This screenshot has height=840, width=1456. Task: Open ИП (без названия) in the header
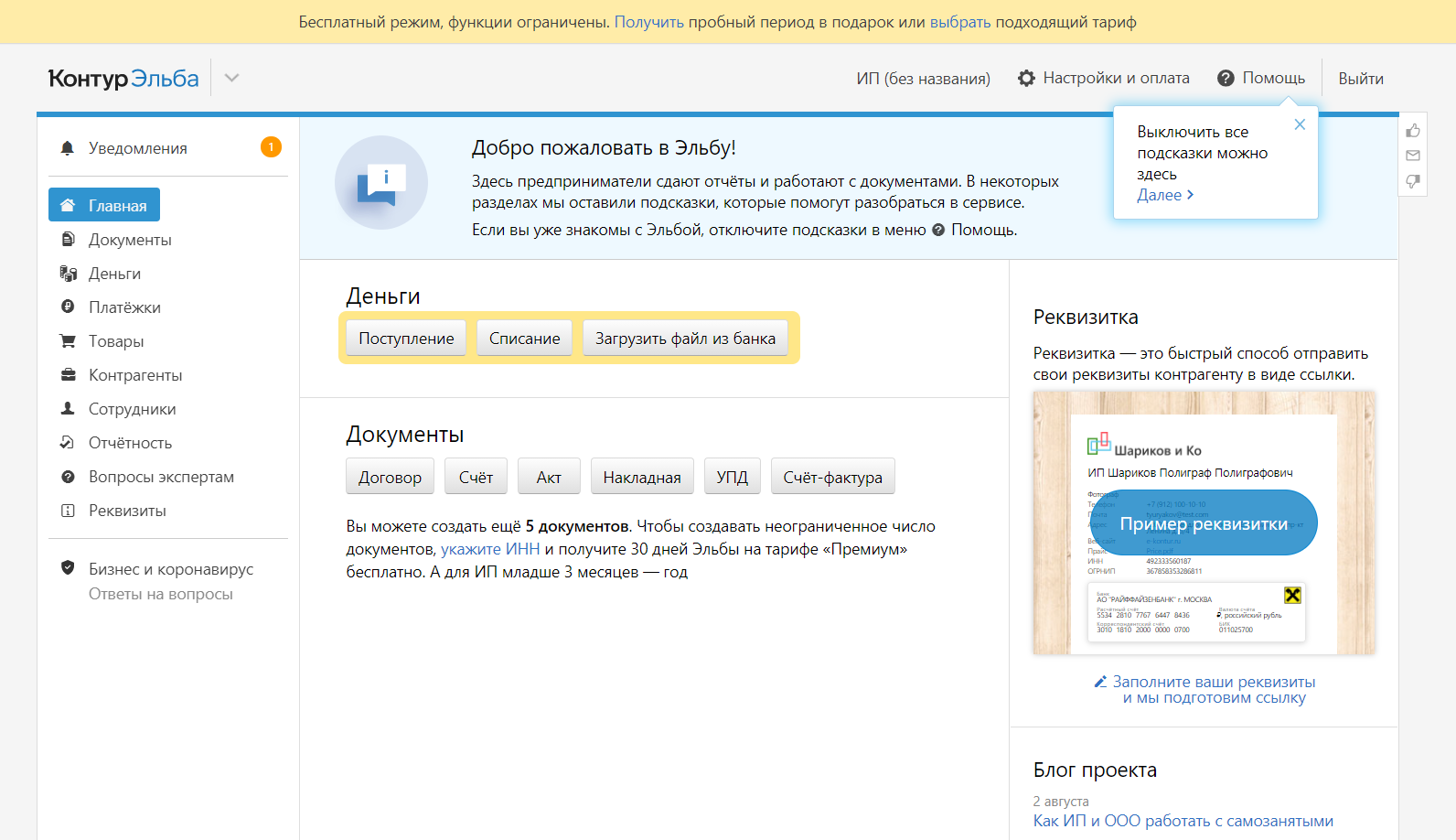pyautogui.click(x=923, y=79)
